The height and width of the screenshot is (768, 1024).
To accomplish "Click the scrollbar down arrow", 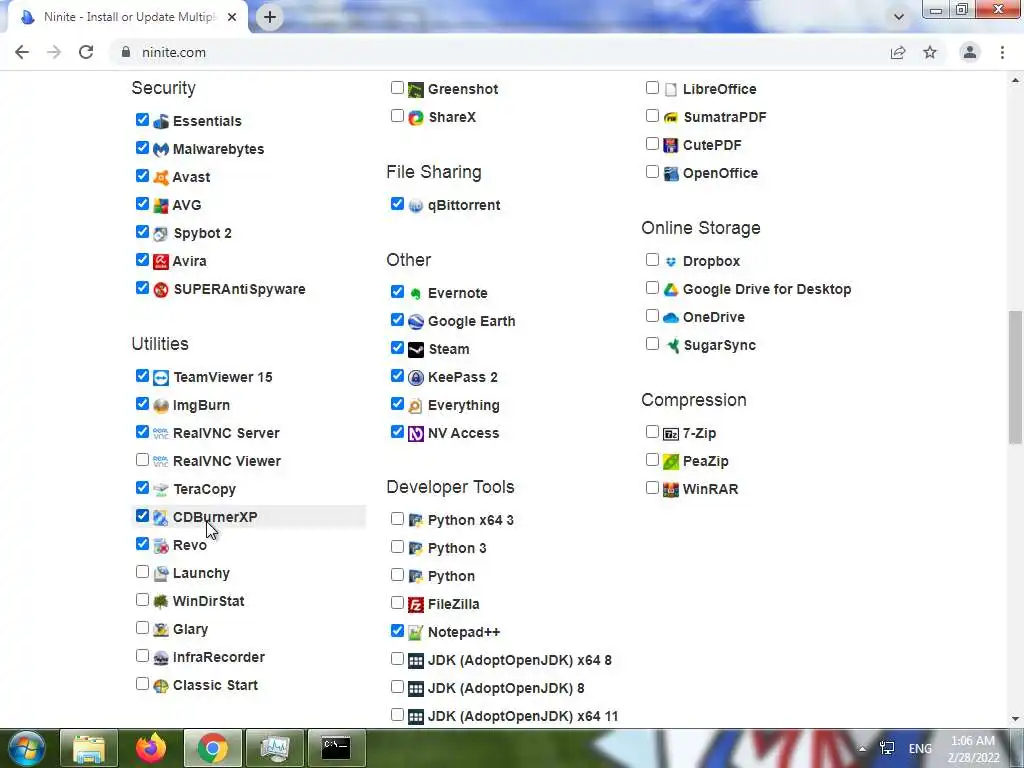I will click(1015, 719).
